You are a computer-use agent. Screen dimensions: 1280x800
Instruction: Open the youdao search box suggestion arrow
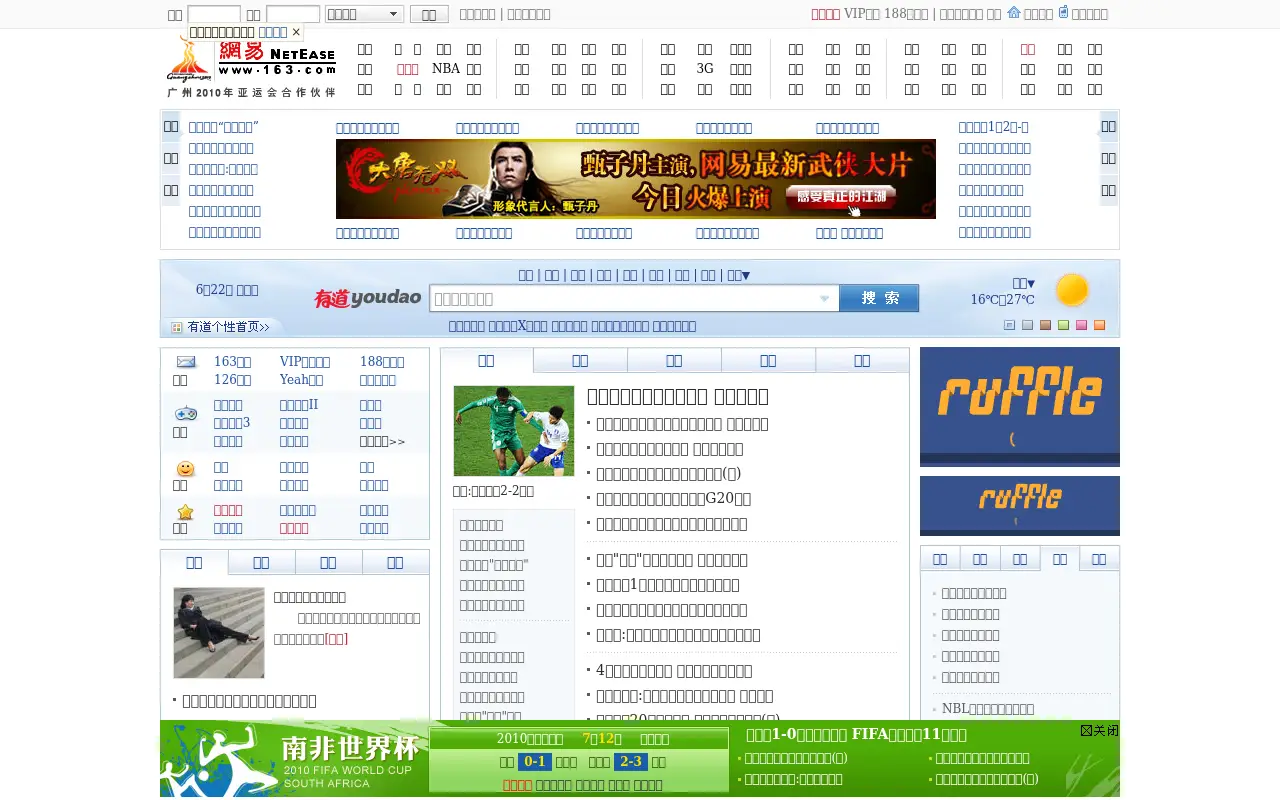pyautogui.click(x=825, y=298)
